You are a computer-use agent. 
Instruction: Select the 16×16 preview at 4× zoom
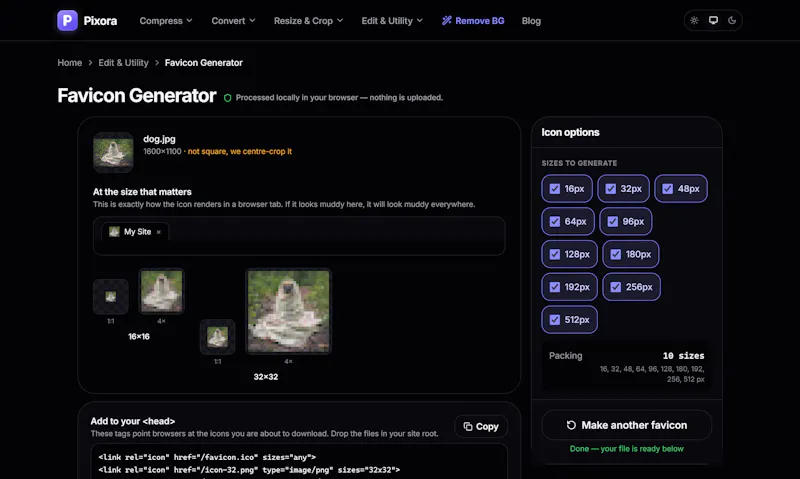pos(161,291)
